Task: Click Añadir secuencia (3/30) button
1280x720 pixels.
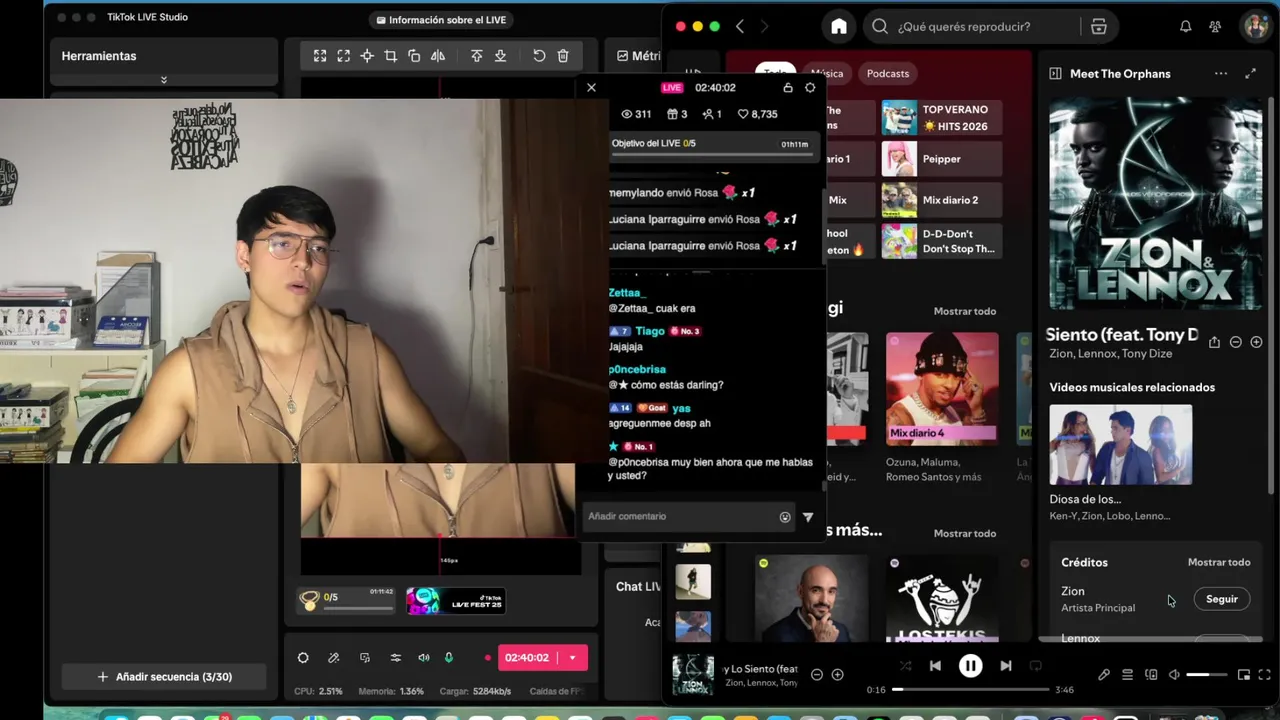Action: coord(164,677)
